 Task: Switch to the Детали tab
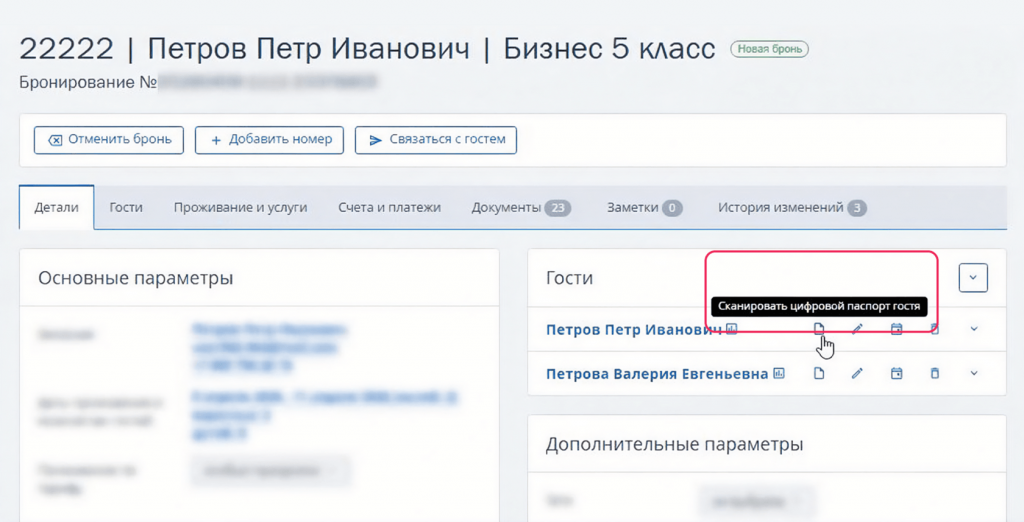[x=56, y=208]
